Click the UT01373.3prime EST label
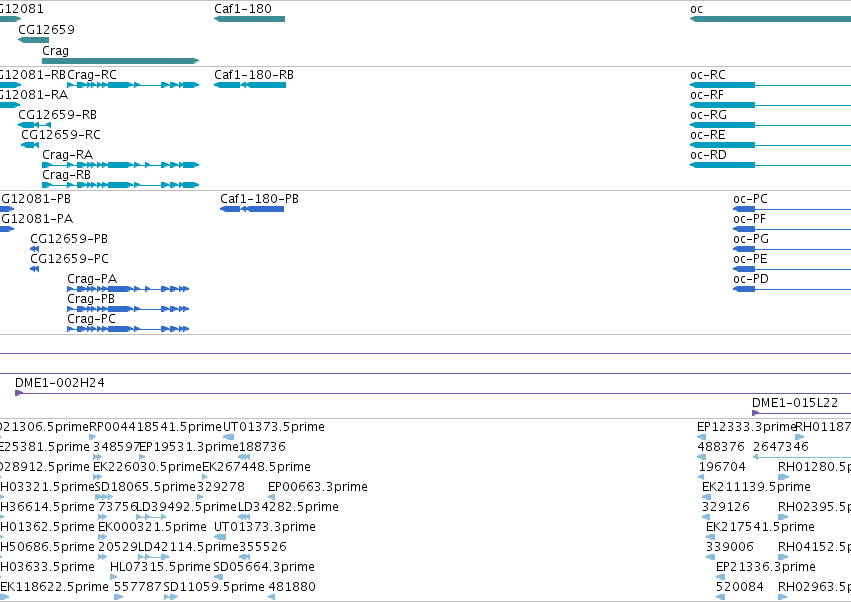 (x=265, y=527)
